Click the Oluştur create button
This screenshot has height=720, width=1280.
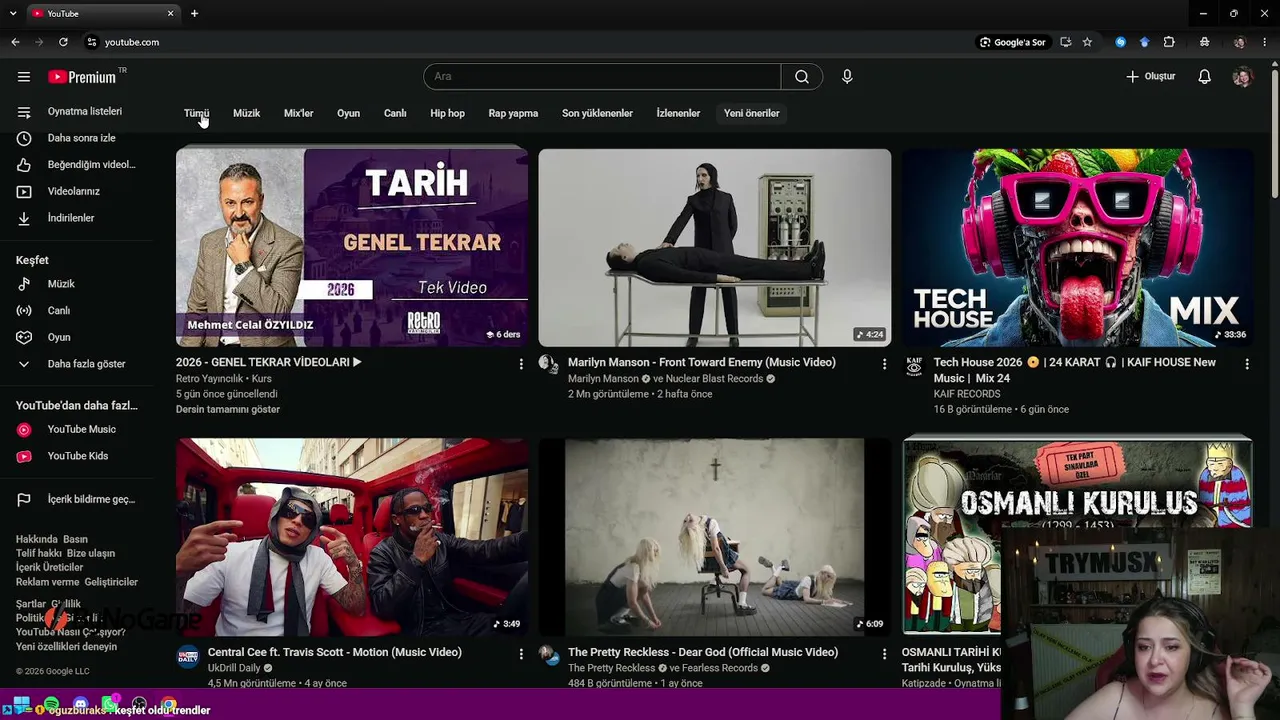1150,77
